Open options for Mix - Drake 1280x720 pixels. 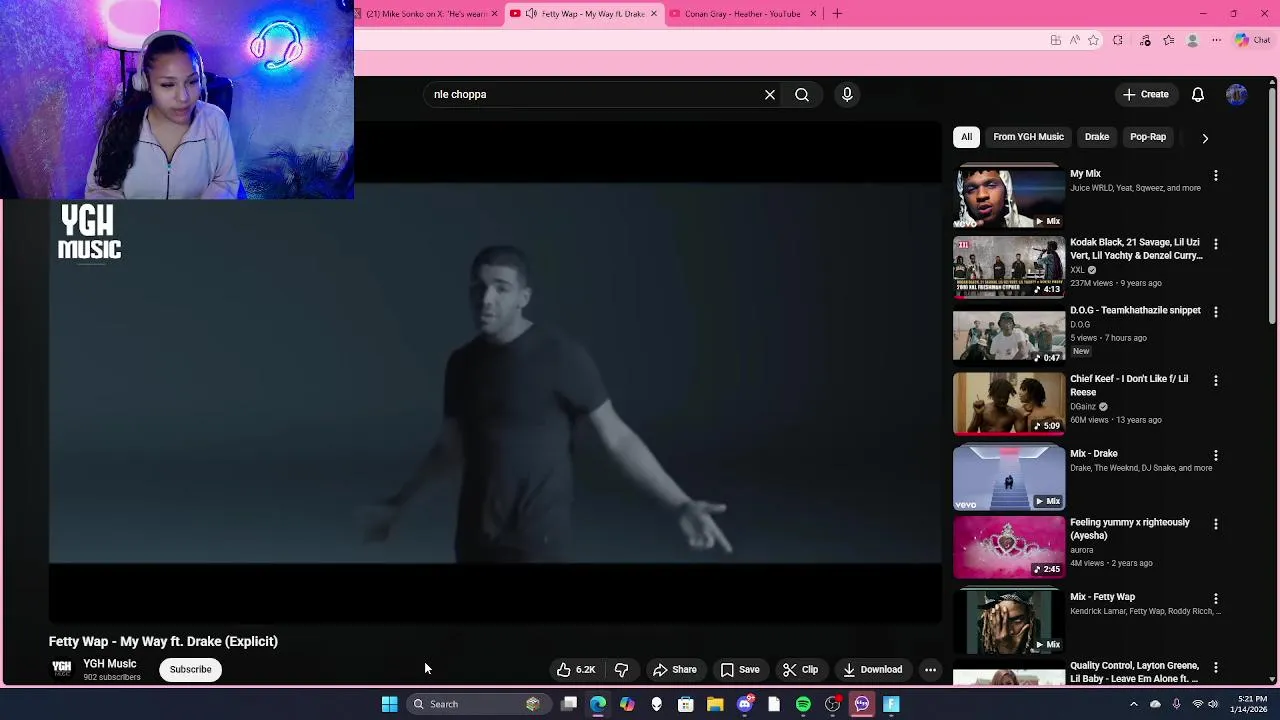(x=1216, y=455)
